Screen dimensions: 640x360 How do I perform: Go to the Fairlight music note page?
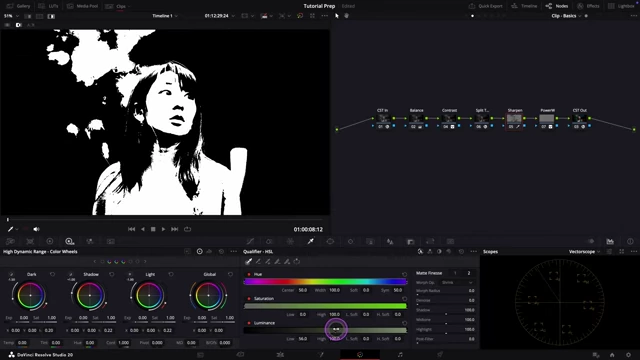[400, 355]
